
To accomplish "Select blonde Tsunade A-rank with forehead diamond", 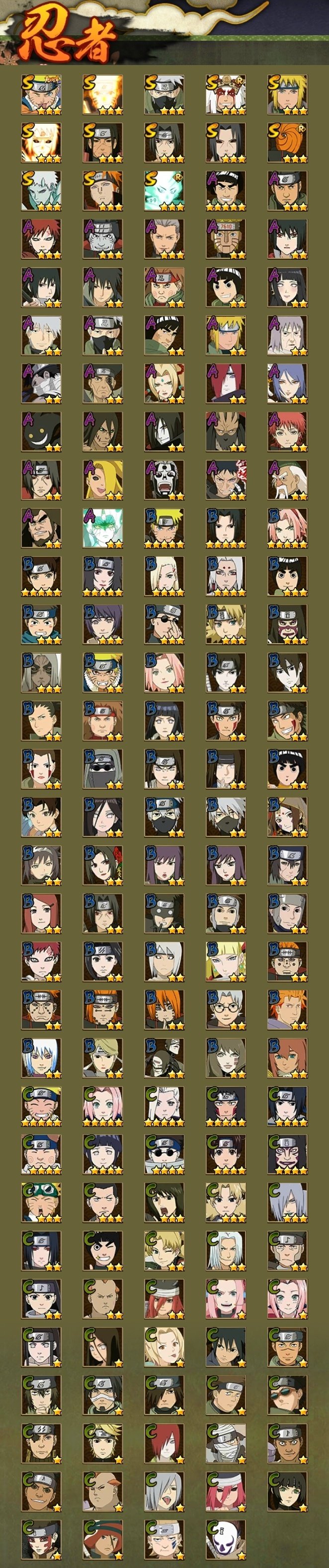I will coord(164,384).
